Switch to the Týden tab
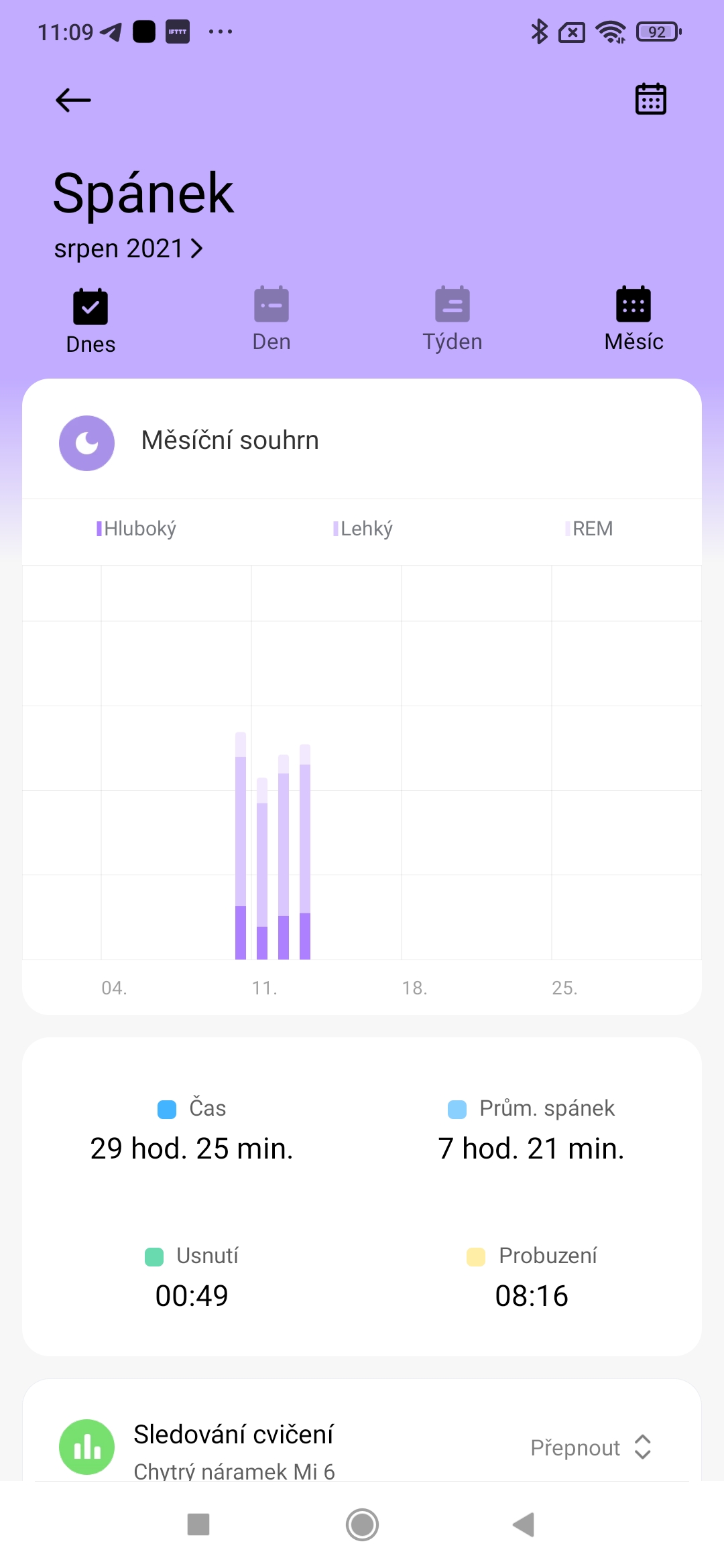Image resolution: width=724 pixels, height=1568 pixels. pos(452,320)
